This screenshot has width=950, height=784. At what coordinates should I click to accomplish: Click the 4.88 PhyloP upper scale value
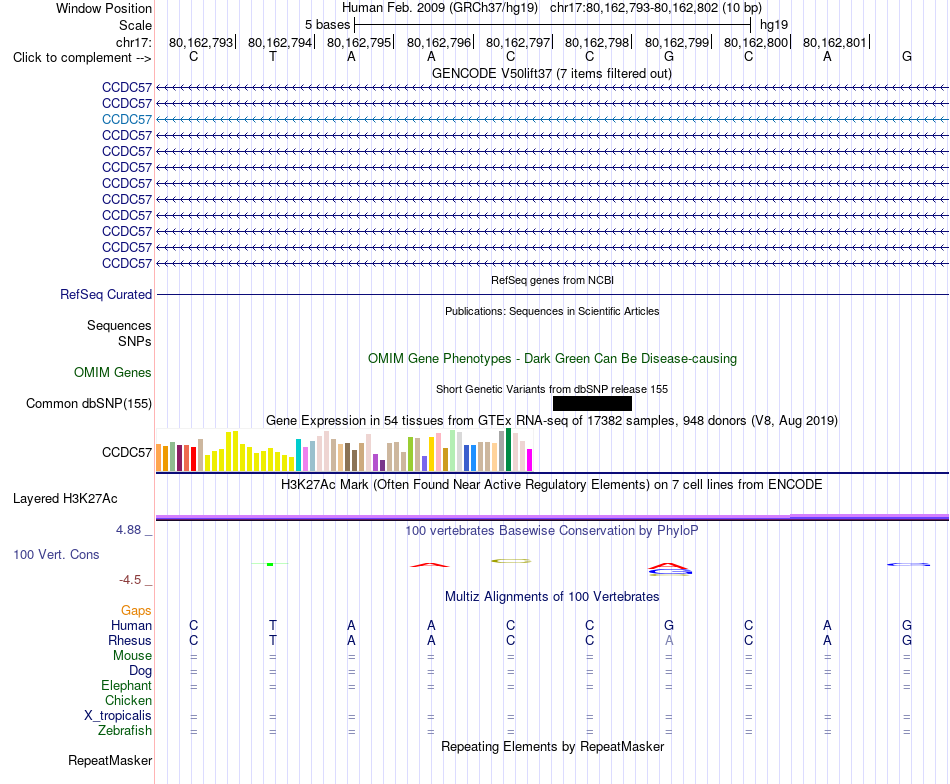(x=128, y=530)
